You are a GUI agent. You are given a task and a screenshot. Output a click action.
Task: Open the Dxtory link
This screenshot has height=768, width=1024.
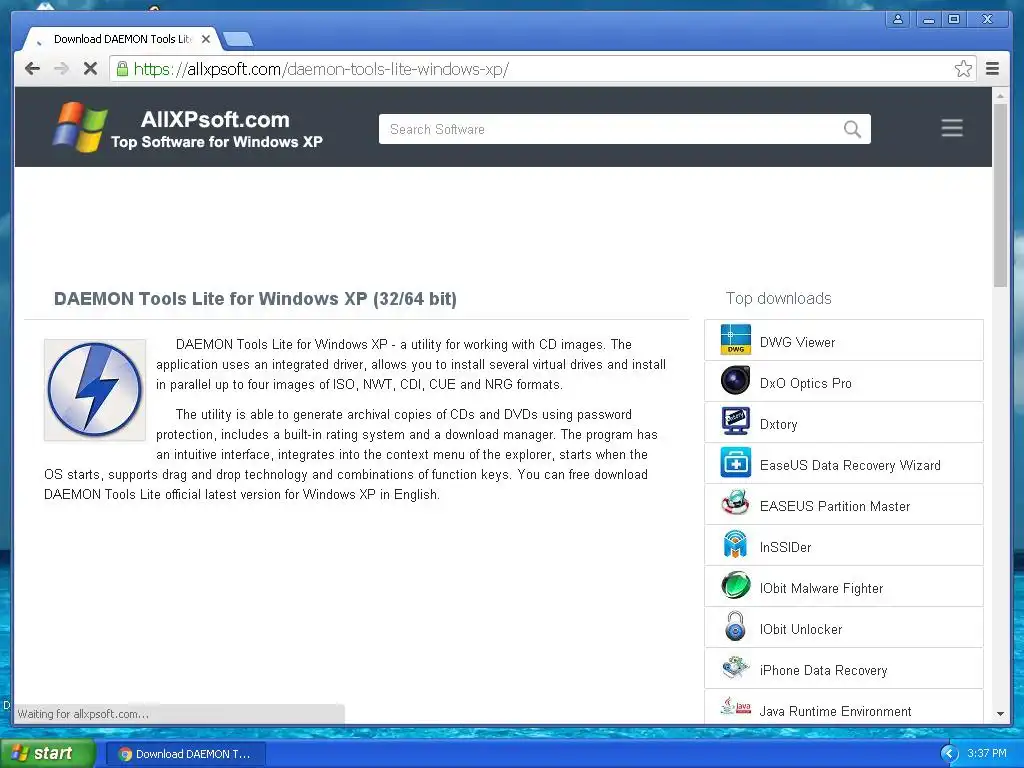pyautogui.click(x=778, y=424)
